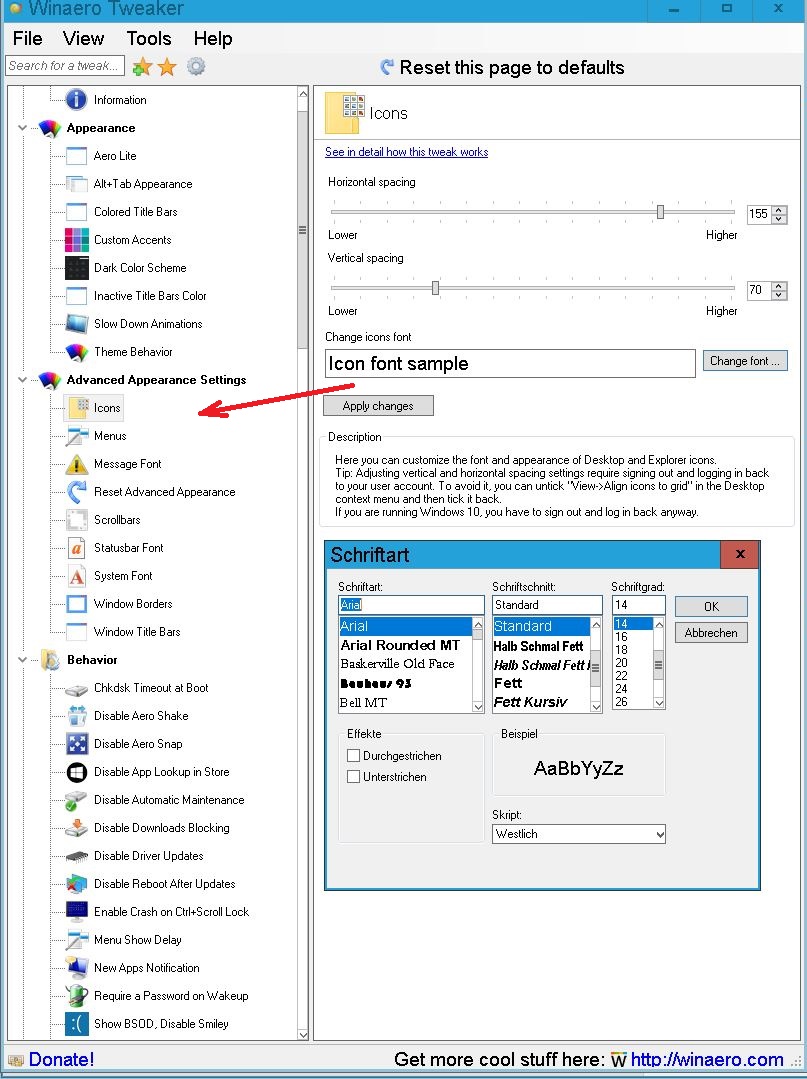
Task: Click Reset this page to defaults
Action: [502, 67]
